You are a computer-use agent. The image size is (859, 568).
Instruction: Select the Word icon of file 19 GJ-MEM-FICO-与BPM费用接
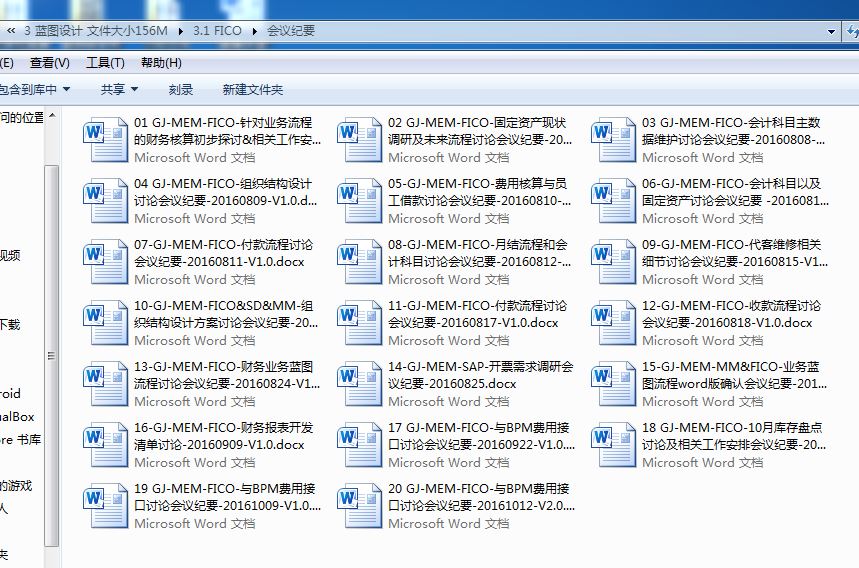tap(105, 505)
